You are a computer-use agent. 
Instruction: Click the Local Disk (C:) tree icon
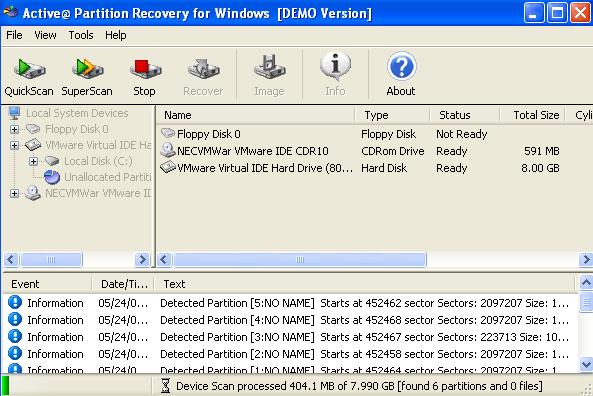pyautogui.click(x=52, y=161)
